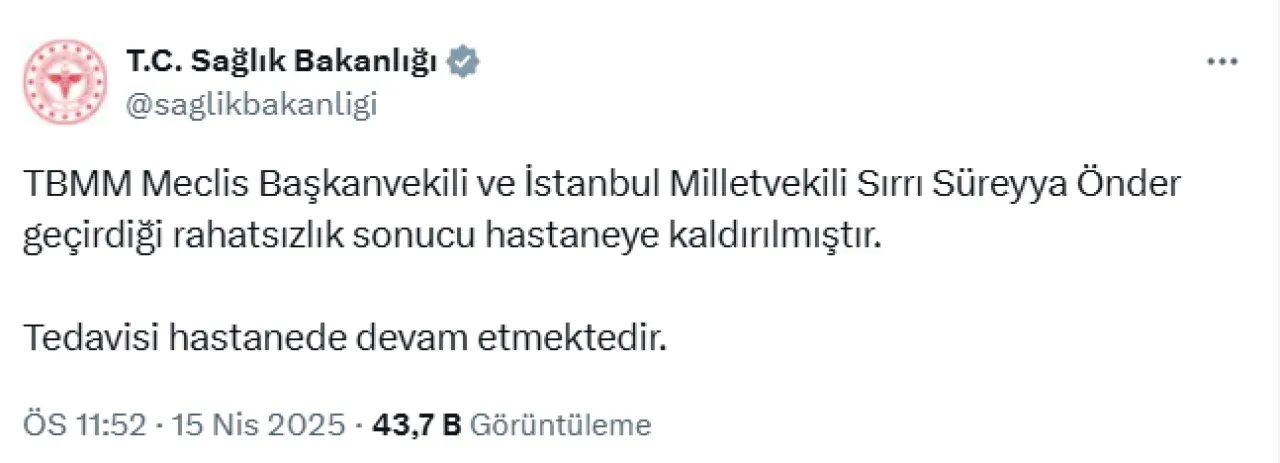Click the T.C. Sağlık Bakanlığı display name
Screen dimensions: 1280x463
tap(281, 62)
